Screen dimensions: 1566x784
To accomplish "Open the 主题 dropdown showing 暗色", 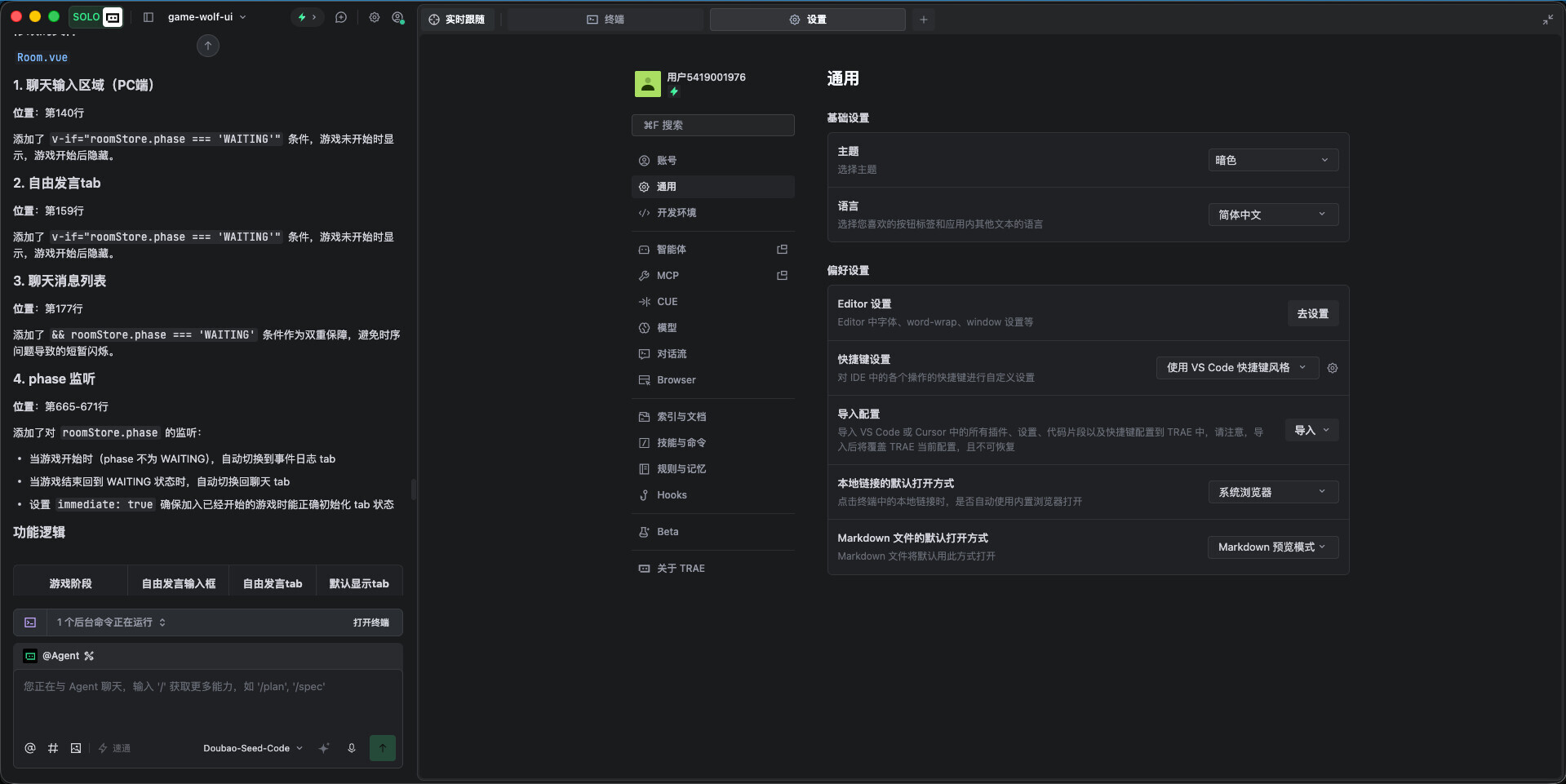I will click(1273, 161).
